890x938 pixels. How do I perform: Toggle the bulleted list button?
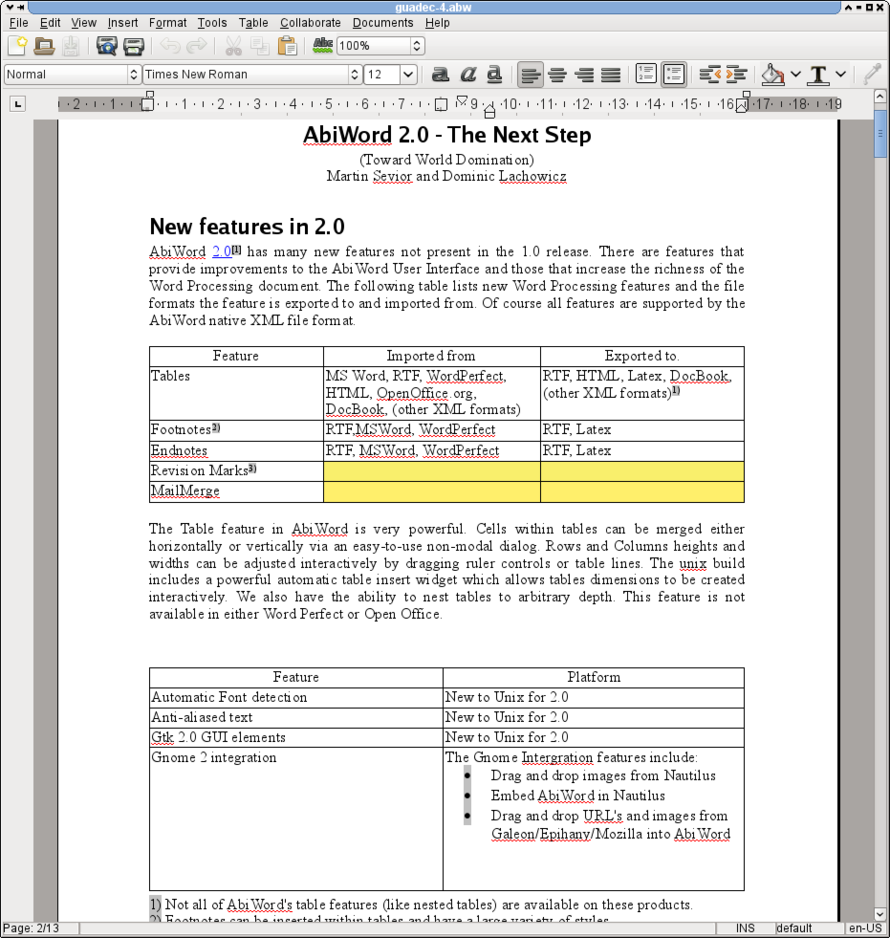coord(674,75)
